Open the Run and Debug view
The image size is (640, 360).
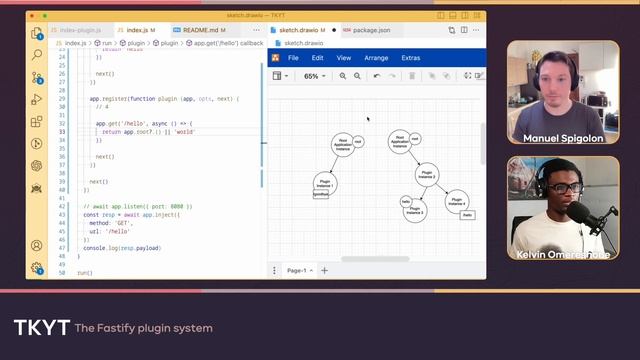[37, 99]
